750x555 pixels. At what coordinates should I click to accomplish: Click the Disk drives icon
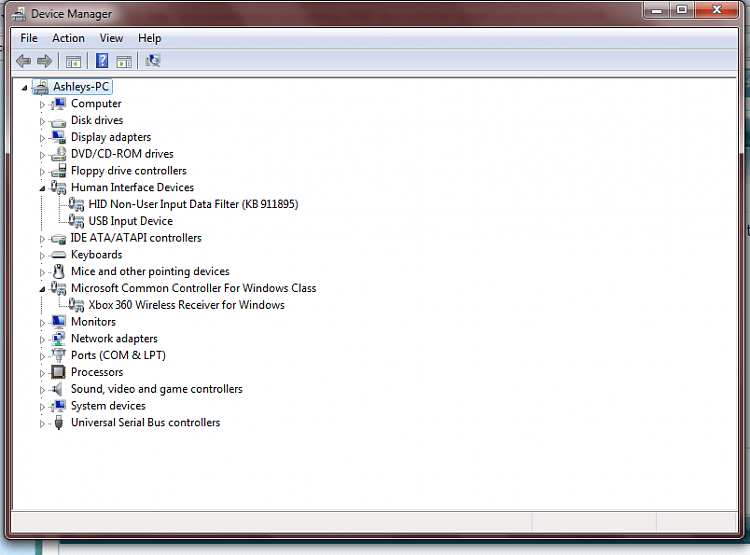58,122
